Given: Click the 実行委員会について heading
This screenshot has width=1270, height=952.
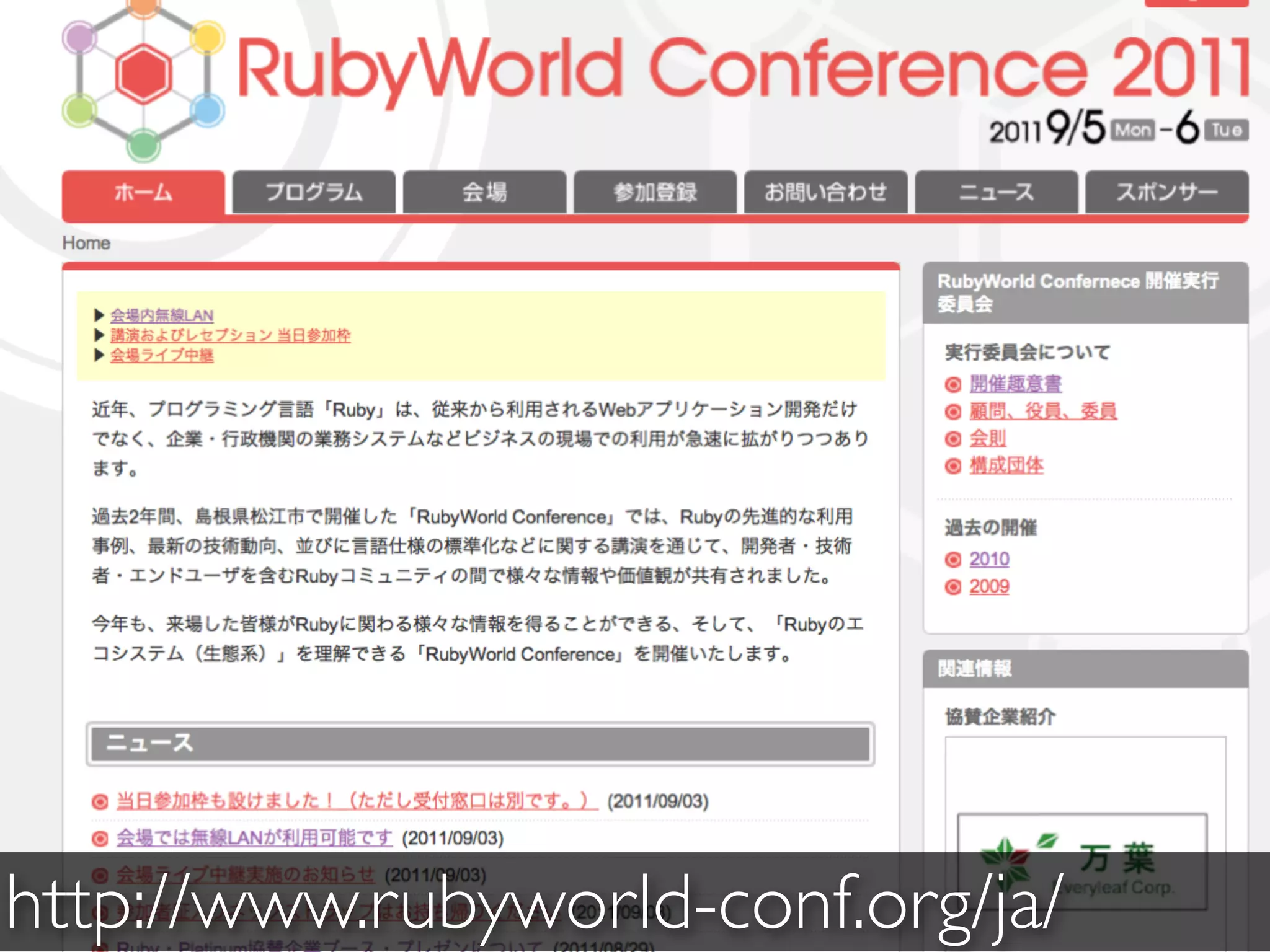Looking at the screenshot, I should pos(1028,353).
